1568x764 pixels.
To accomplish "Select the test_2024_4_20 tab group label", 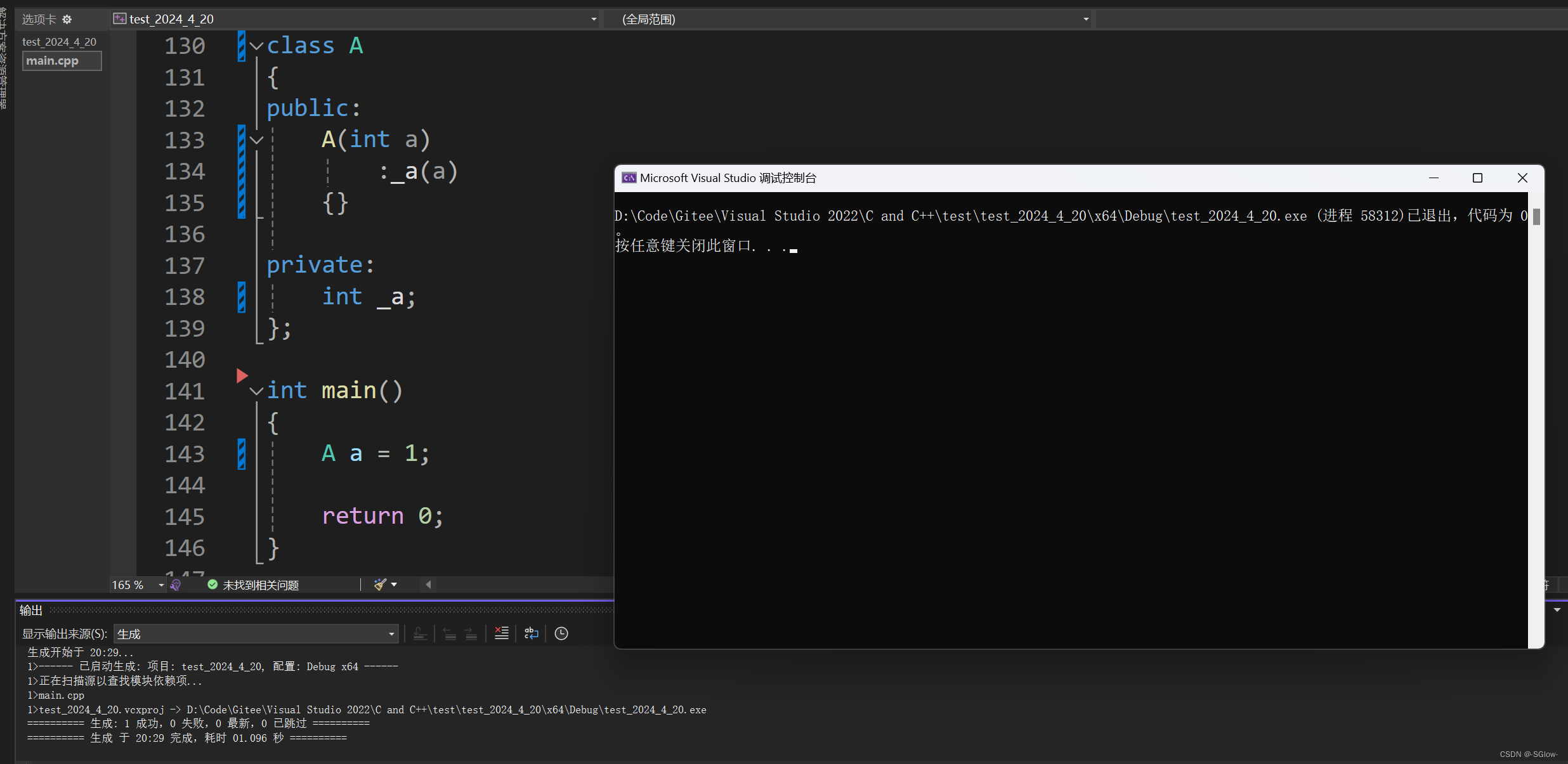I will point(59,42).
